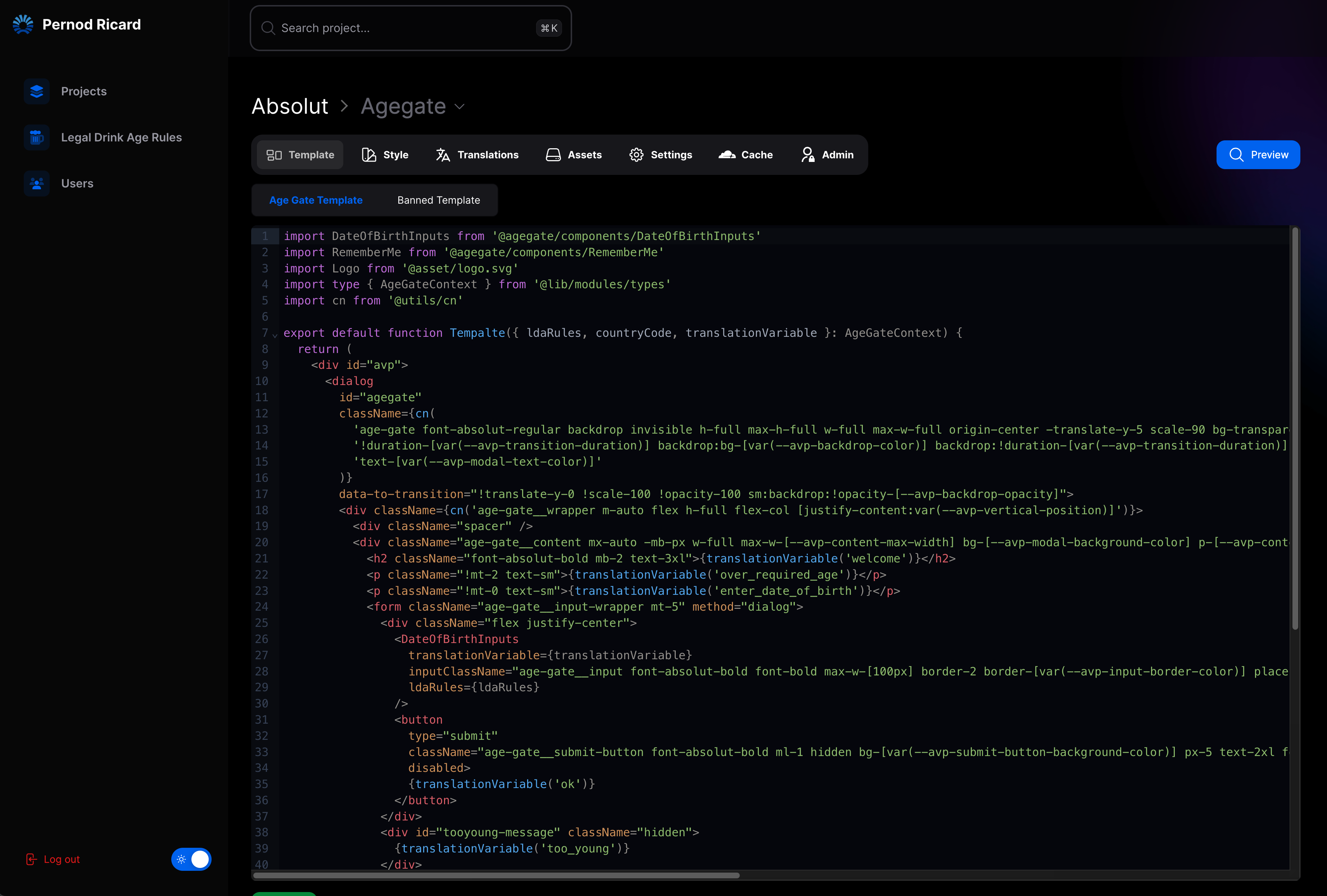Collapse the function fold arrow at line 7
This screenshot has height=896, width=1327.
click(275, 335)
